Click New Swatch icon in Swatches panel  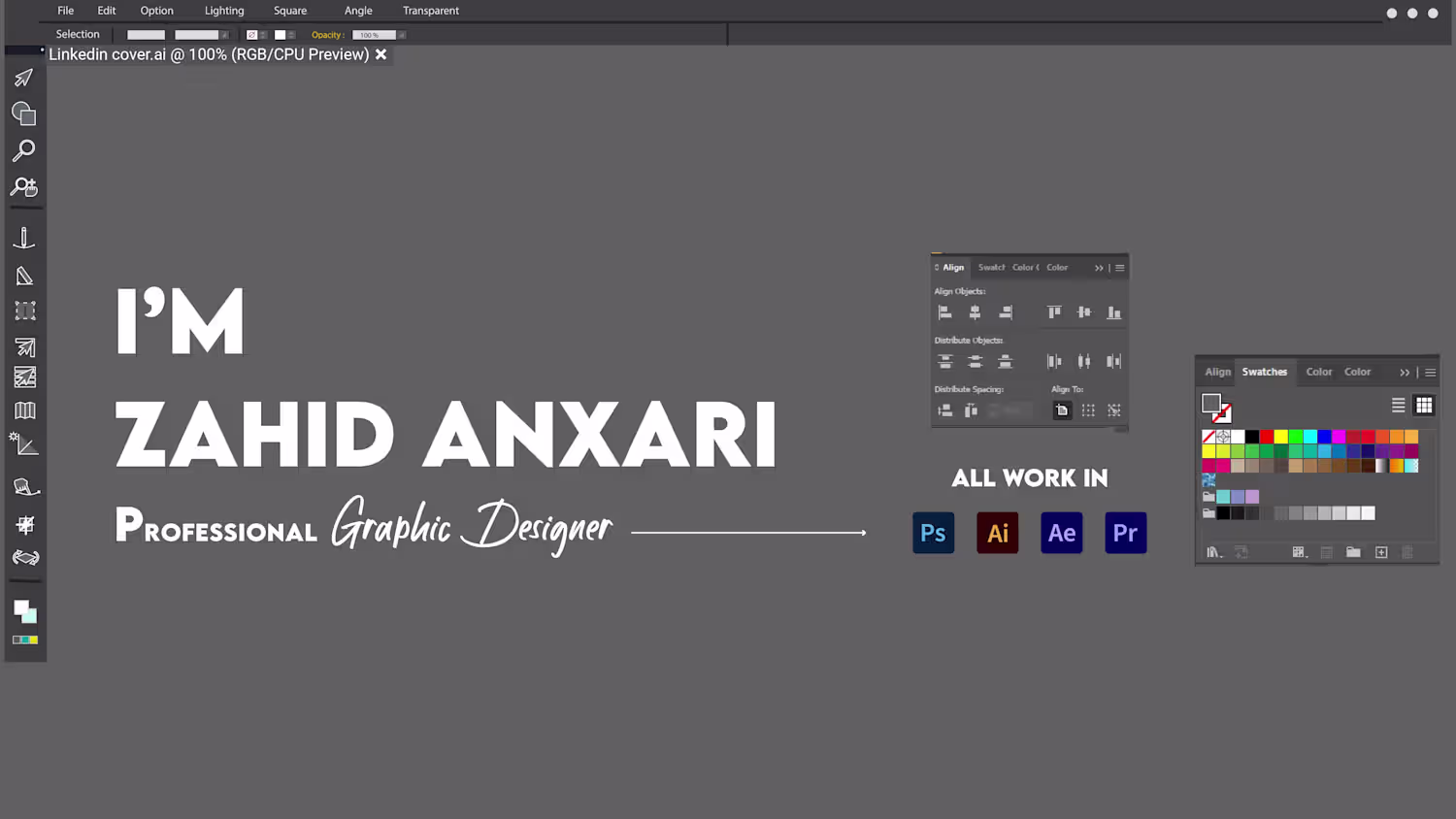coord(1381,552)
